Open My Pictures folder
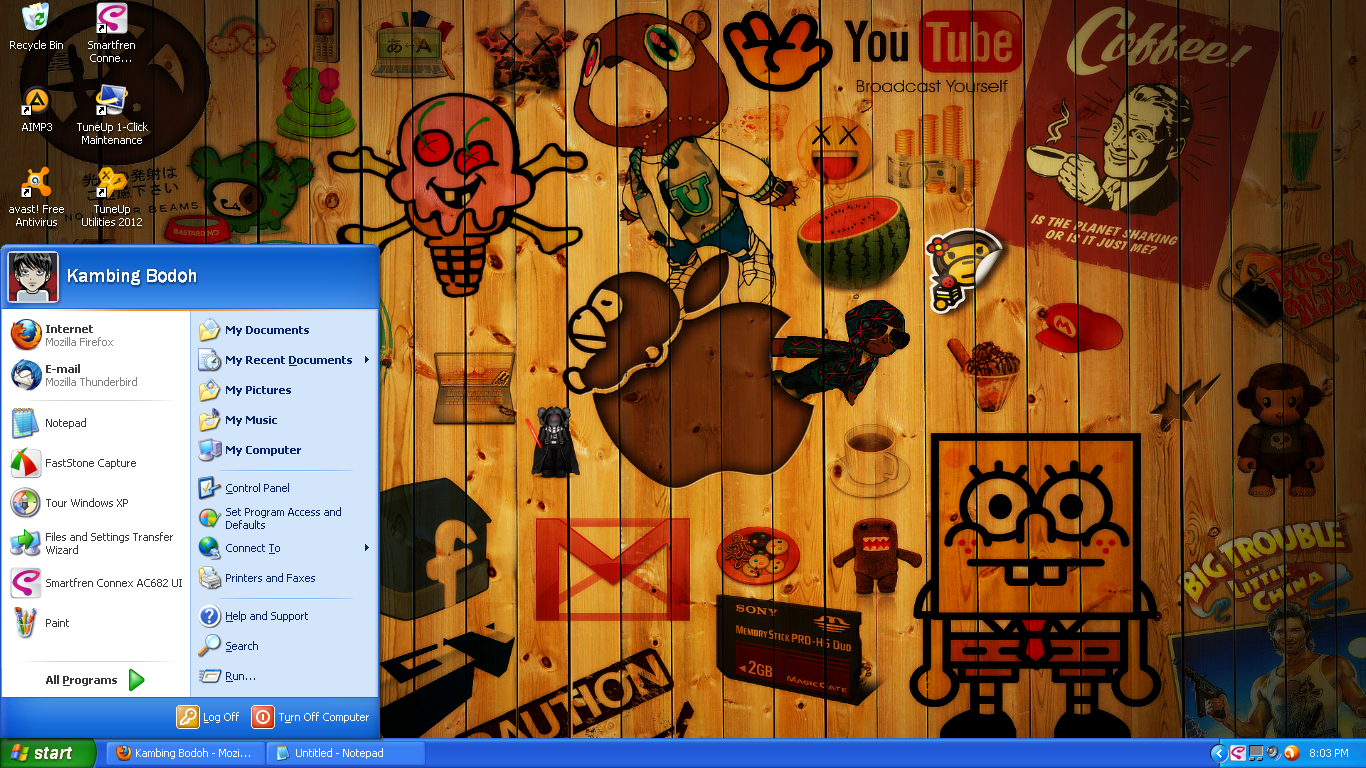This screenshot has width=1366, height=768. (x=284, y=390)
